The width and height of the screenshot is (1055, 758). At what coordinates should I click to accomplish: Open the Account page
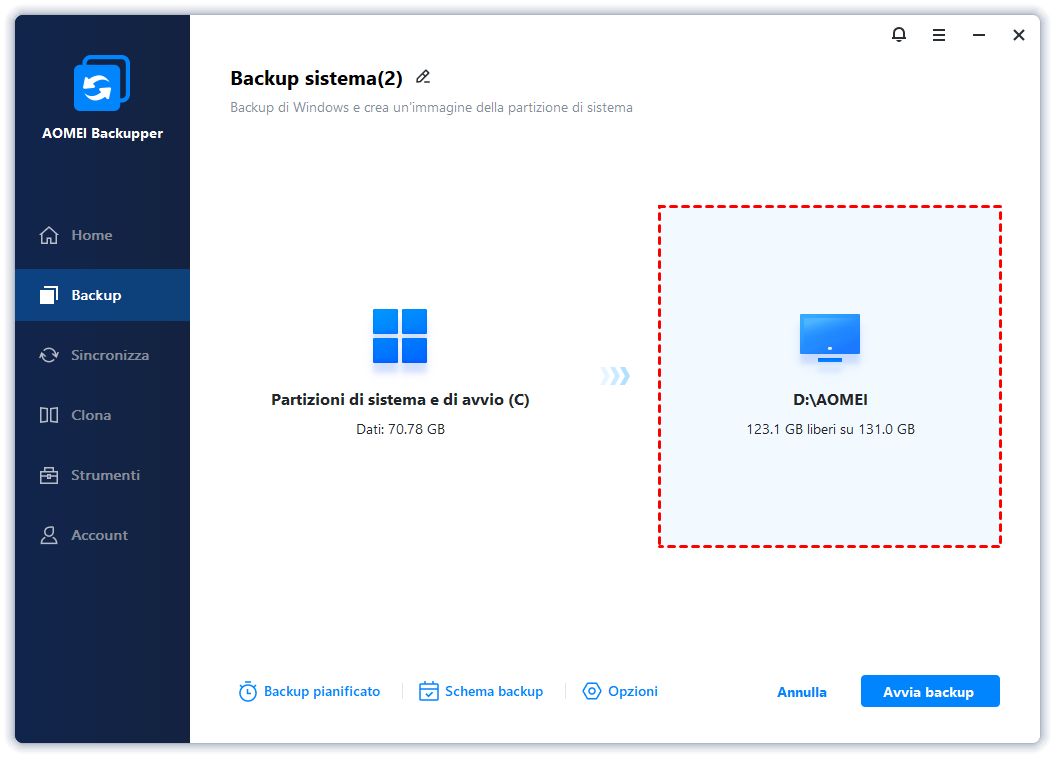click(x=99, y=535)
